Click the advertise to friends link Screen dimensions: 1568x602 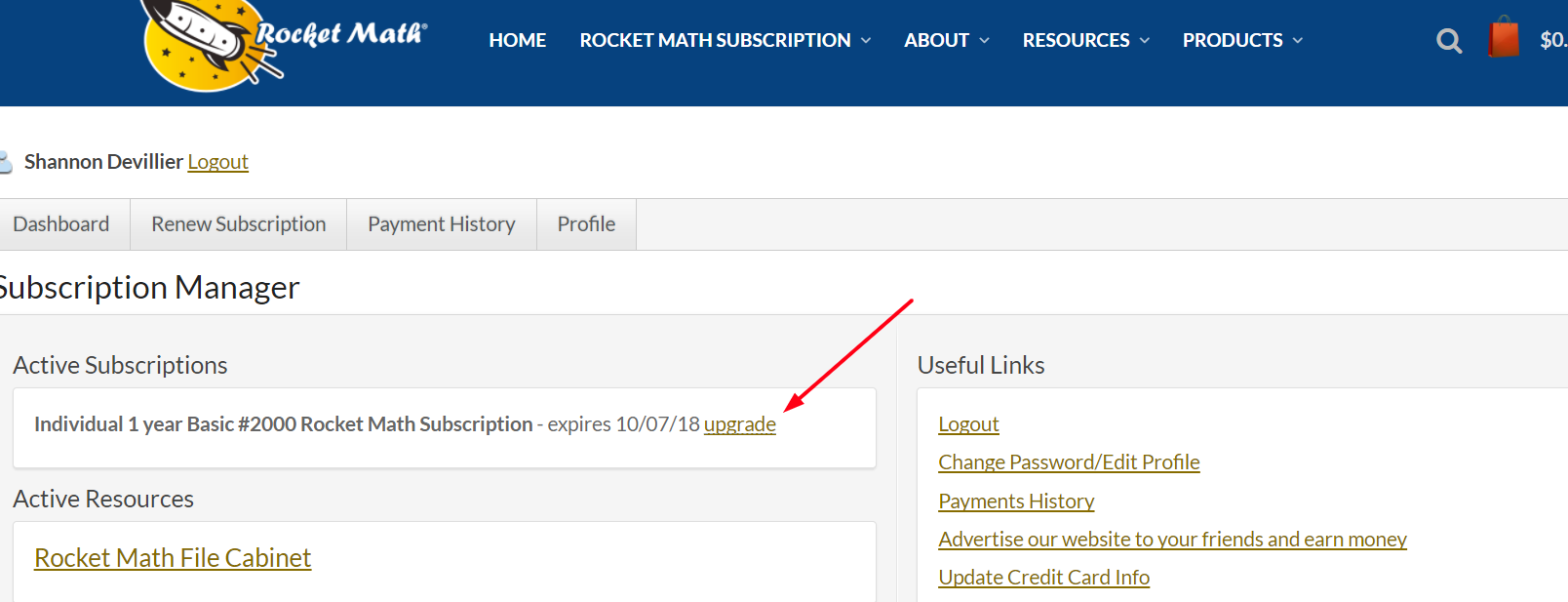(1172, 540)
